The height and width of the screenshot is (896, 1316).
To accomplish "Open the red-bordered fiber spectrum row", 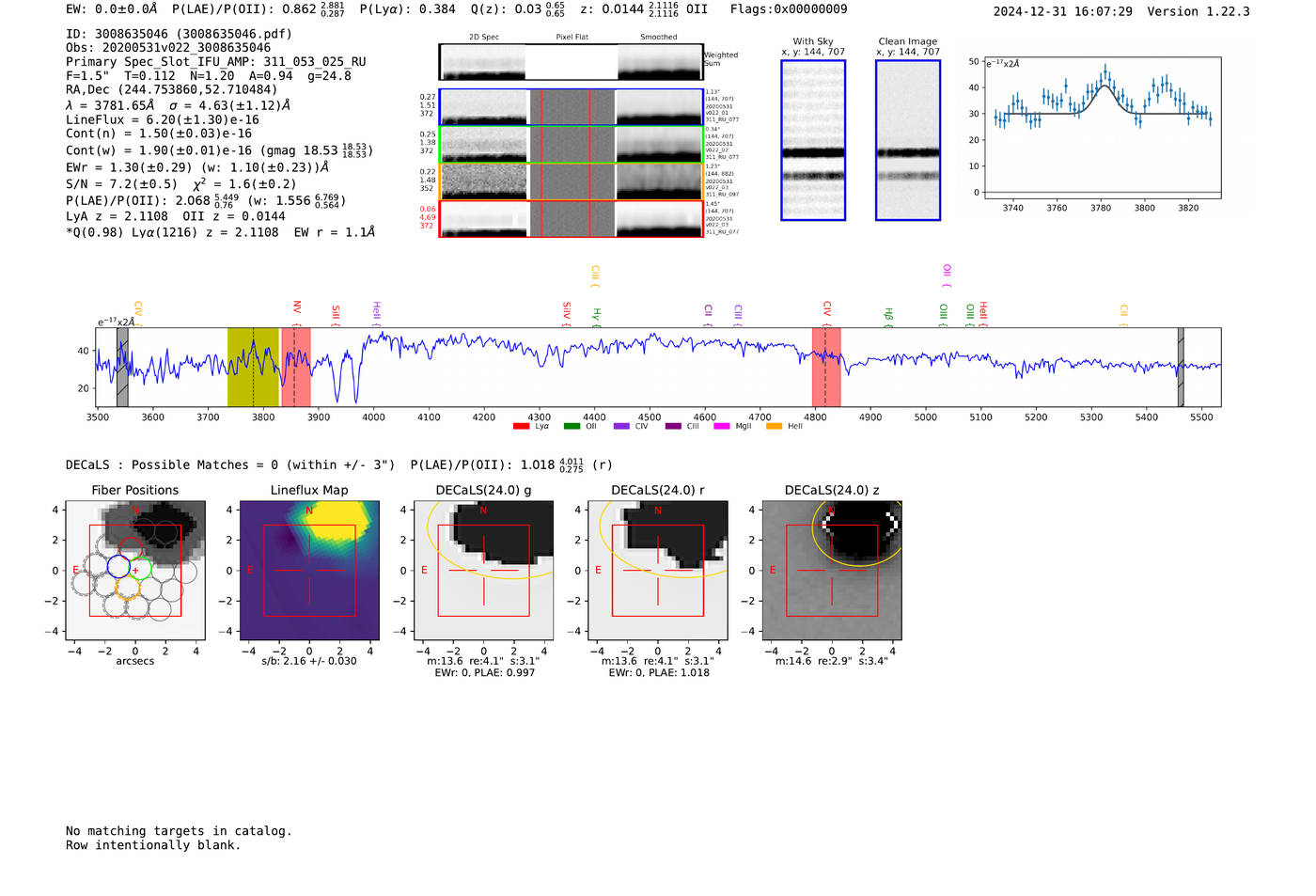I will pos(572,219).
